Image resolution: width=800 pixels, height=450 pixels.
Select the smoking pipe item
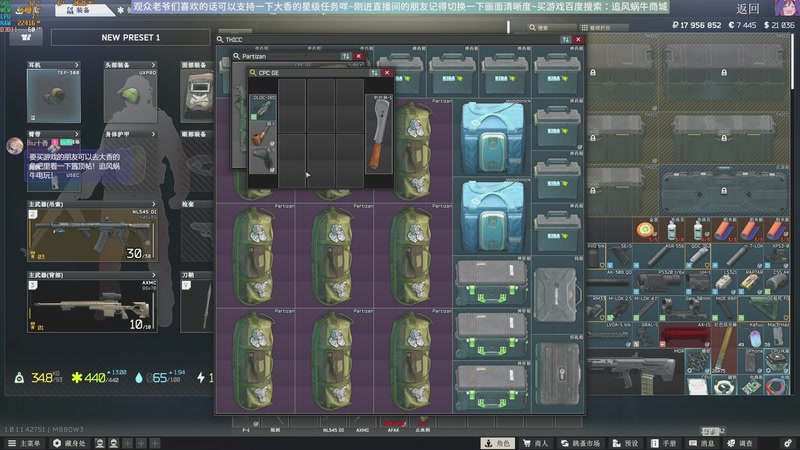pos(261,132)
